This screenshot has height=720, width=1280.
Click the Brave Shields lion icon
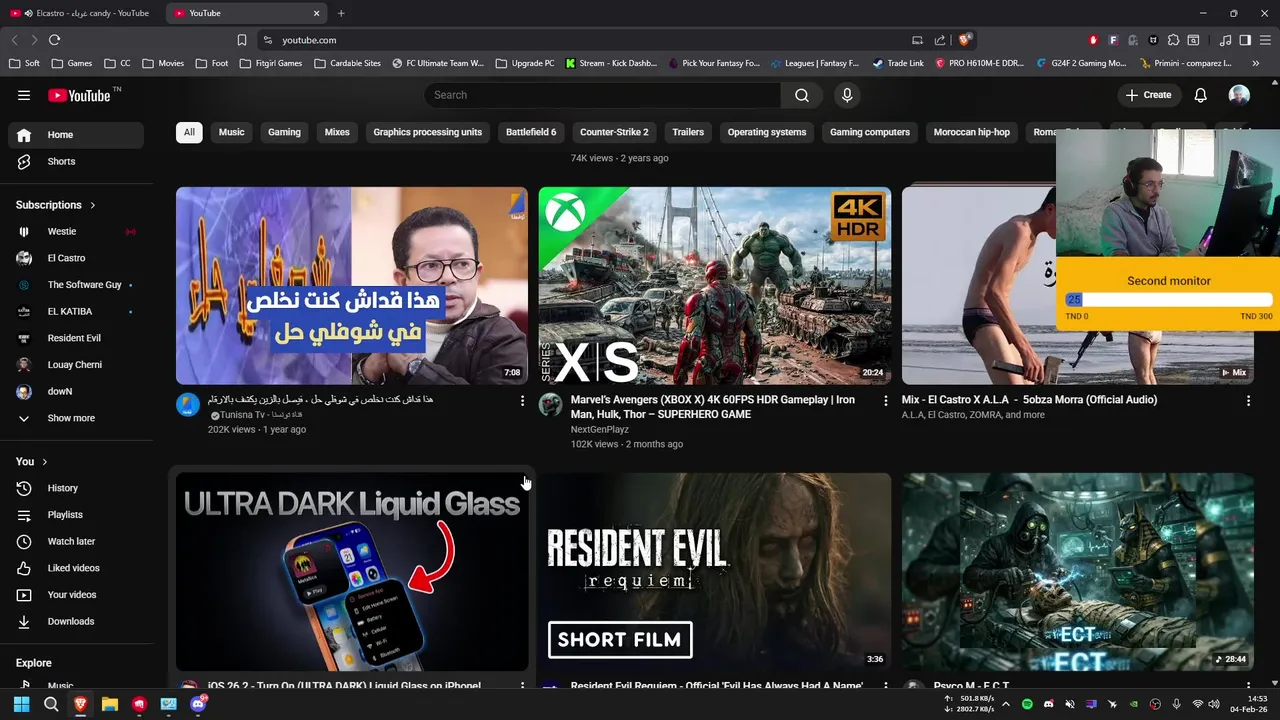[x=964, y=40]
